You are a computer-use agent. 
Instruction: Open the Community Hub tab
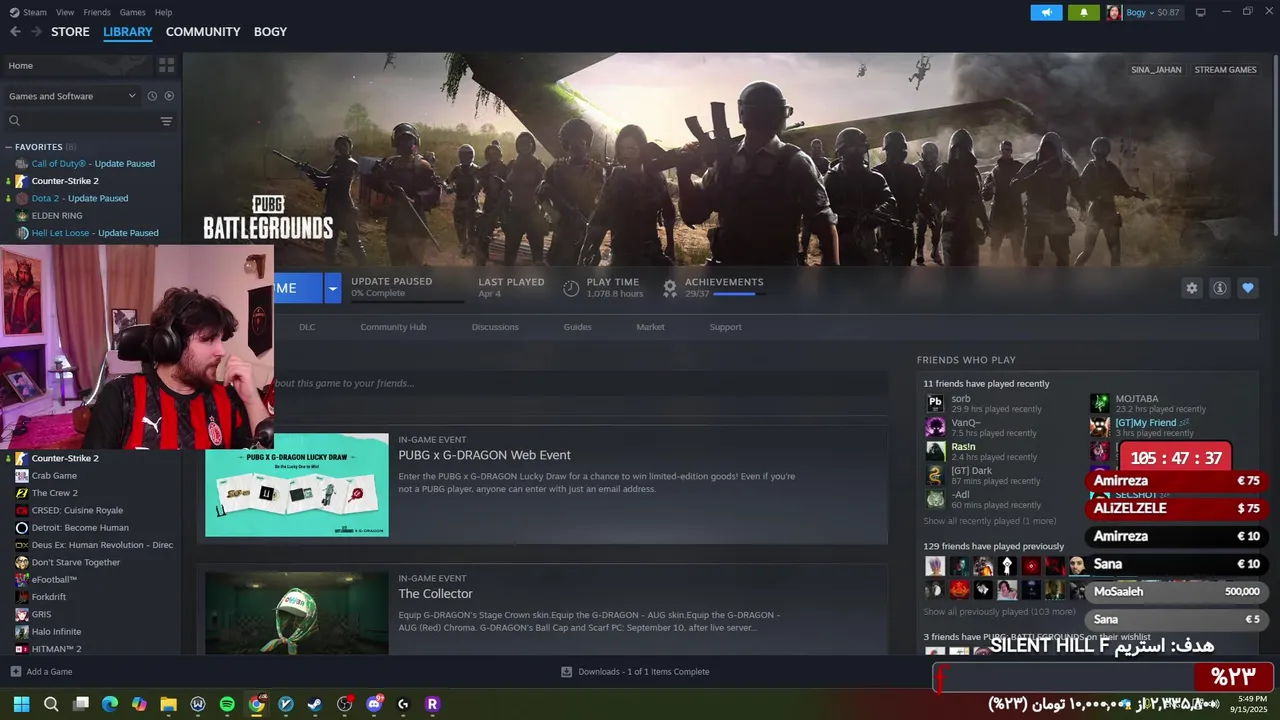pos(393,327)
